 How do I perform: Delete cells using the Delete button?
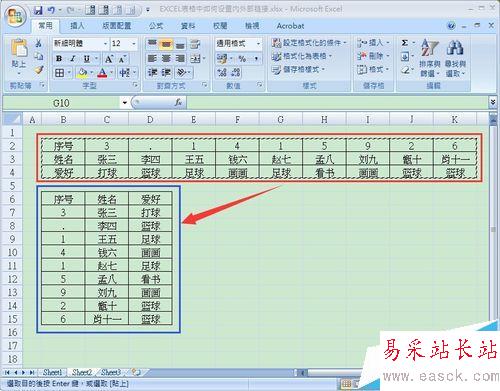click(x=373, y=56)
